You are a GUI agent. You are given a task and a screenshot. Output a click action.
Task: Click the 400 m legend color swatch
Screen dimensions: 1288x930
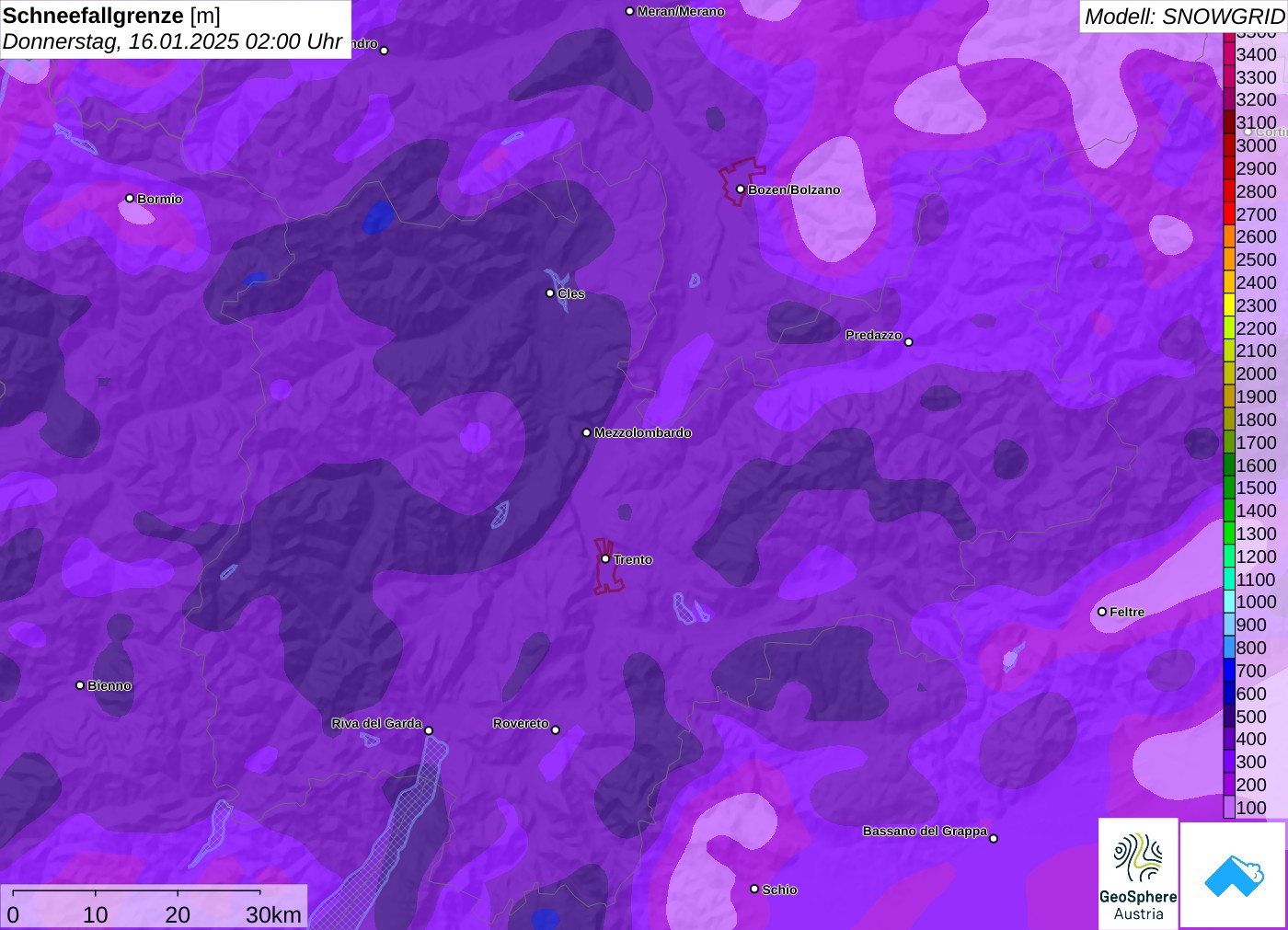click(1229, 739)
